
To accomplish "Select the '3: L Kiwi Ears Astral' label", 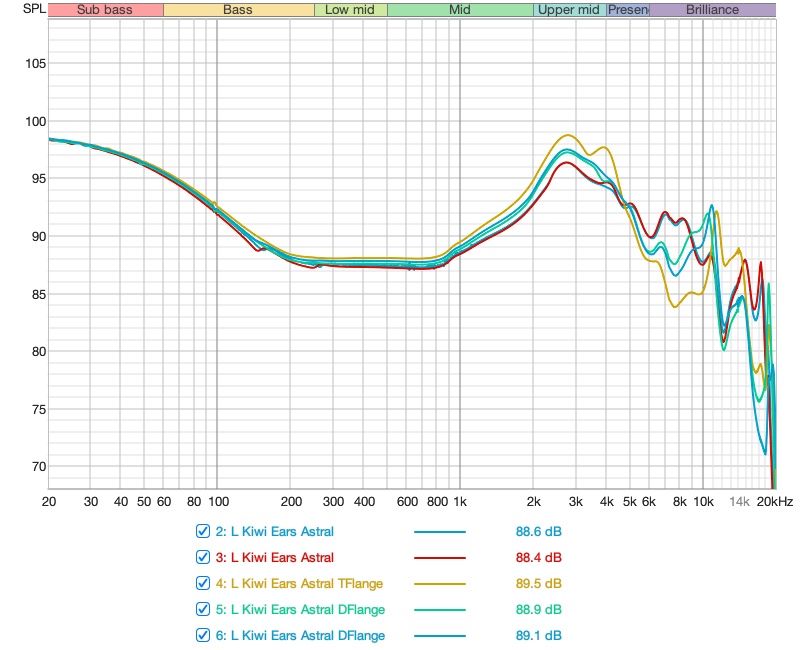I will (274, 558).
